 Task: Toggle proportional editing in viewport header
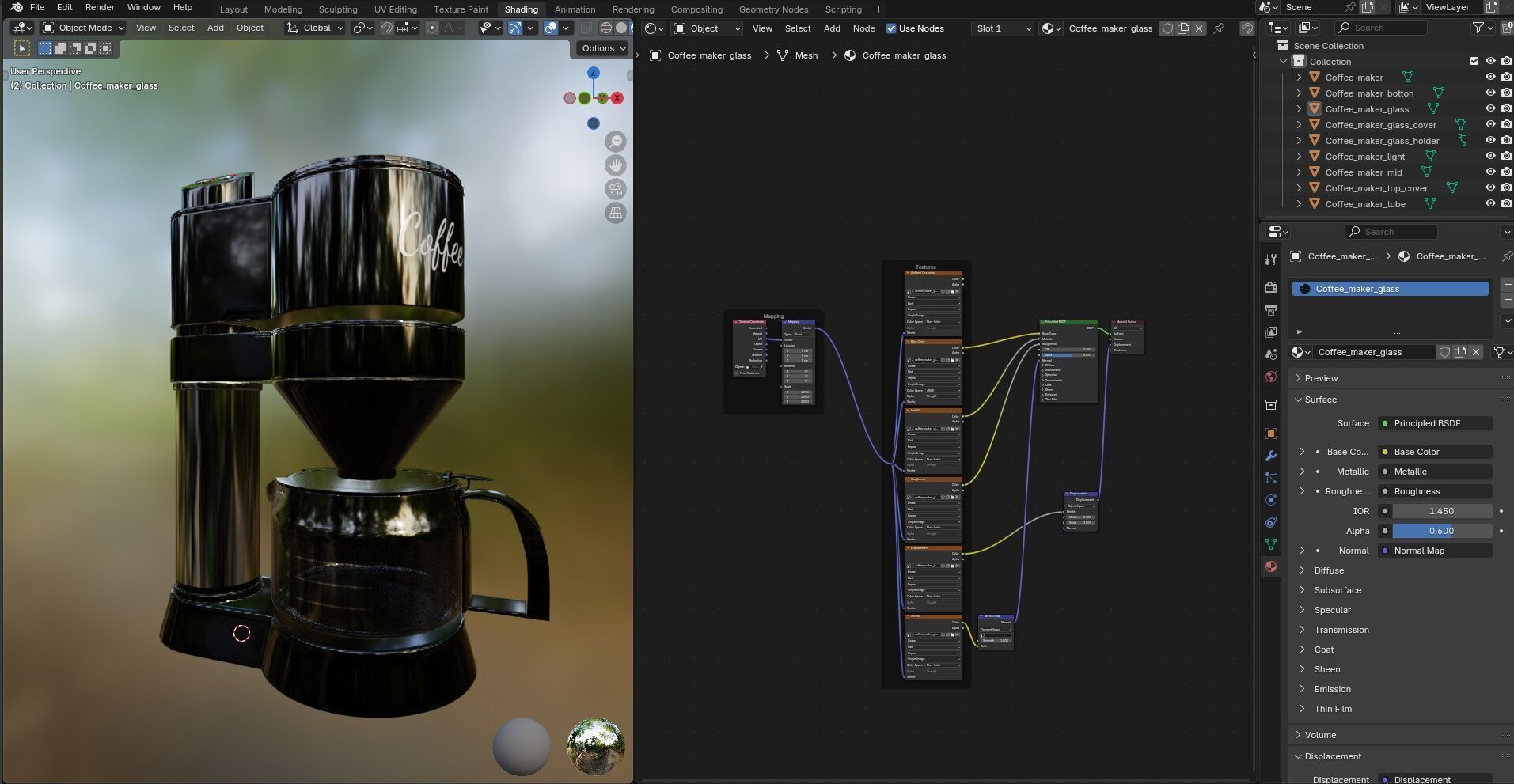(x=432, y=28)
